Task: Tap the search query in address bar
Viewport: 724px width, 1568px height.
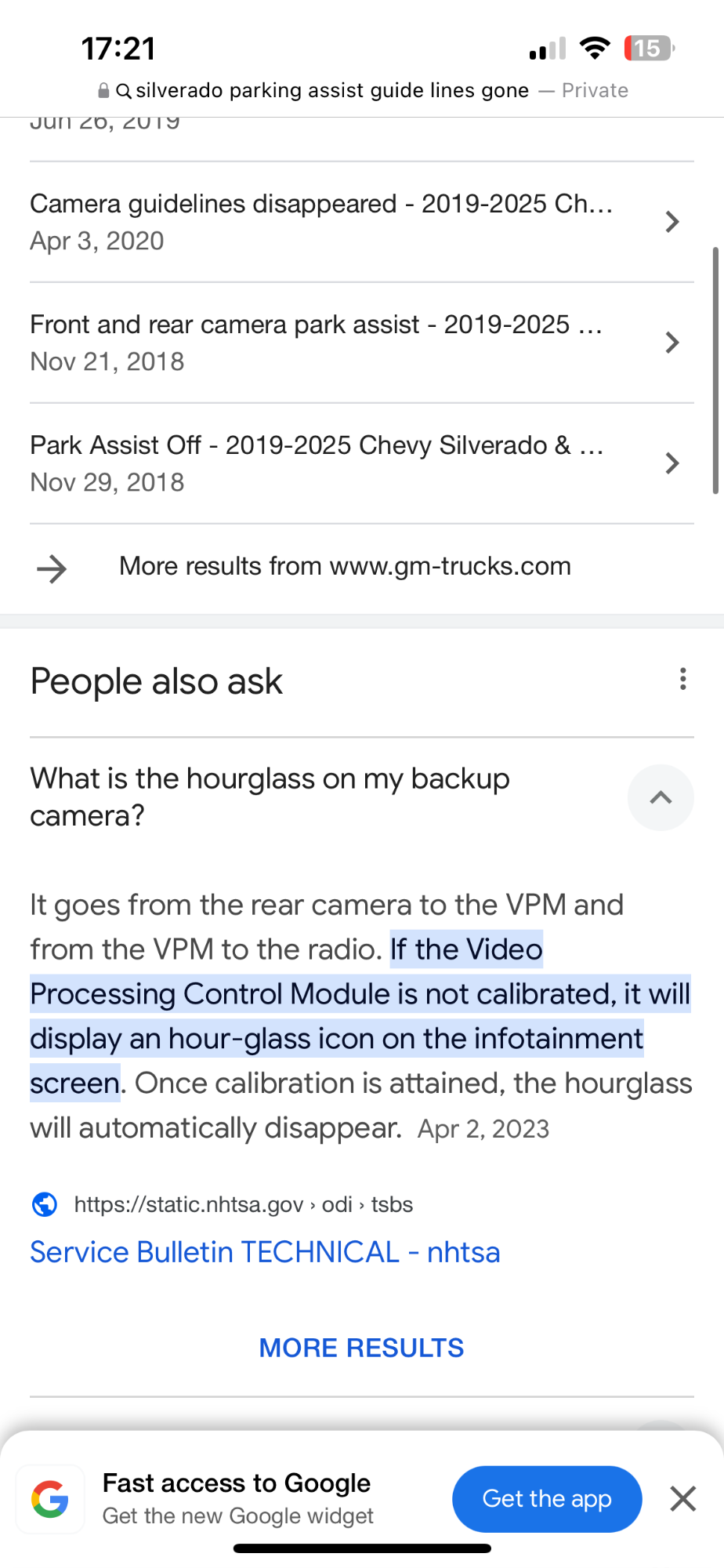Action: tap(332, 91)
